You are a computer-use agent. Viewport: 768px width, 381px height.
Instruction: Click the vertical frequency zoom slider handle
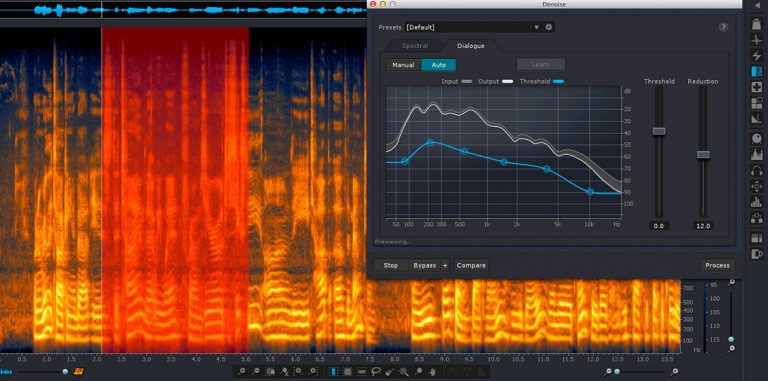pos(731,339)
